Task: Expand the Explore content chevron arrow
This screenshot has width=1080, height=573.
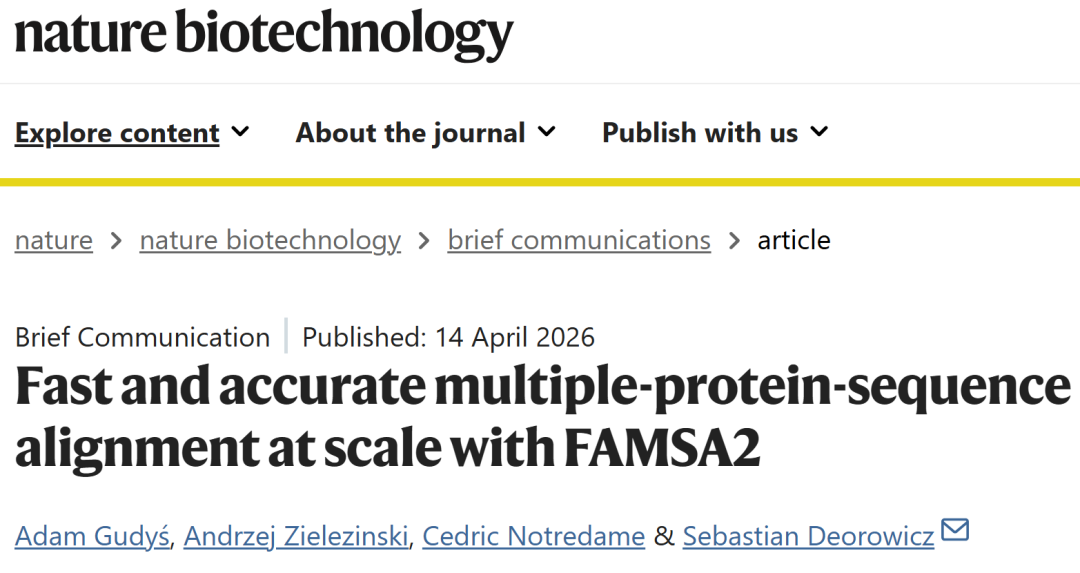Action: pyautogui.click(x=240, y=132)
